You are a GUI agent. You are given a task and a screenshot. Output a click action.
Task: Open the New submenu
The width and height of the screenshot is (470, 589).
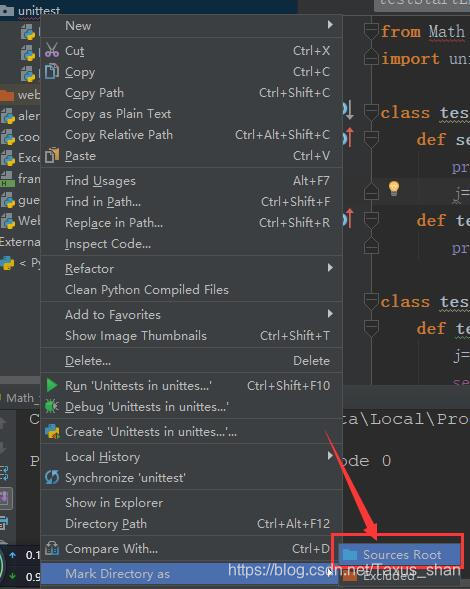click(x=191, y=26)
